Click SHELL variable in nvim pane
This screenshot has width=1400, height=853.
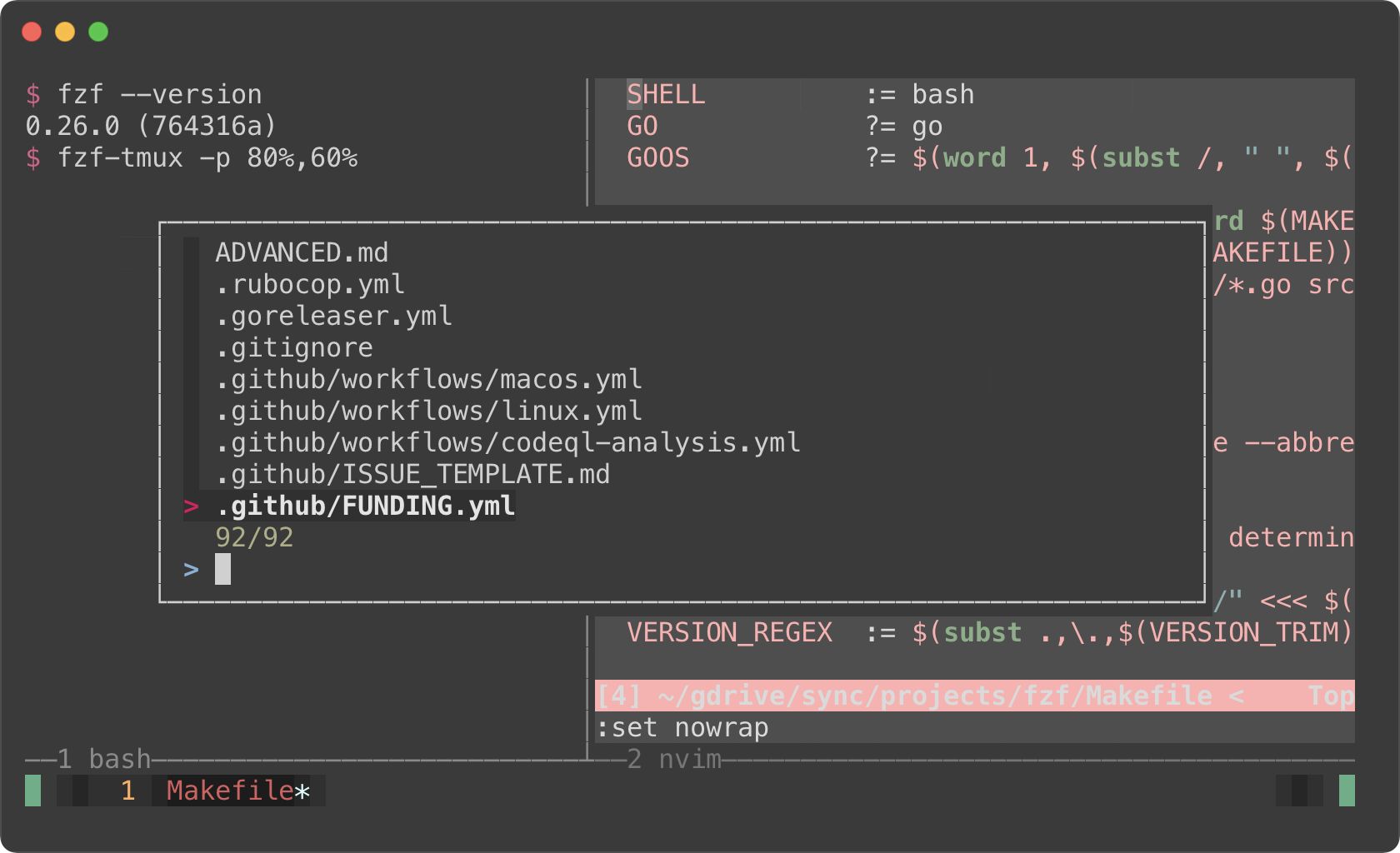(x=666, y=94)
